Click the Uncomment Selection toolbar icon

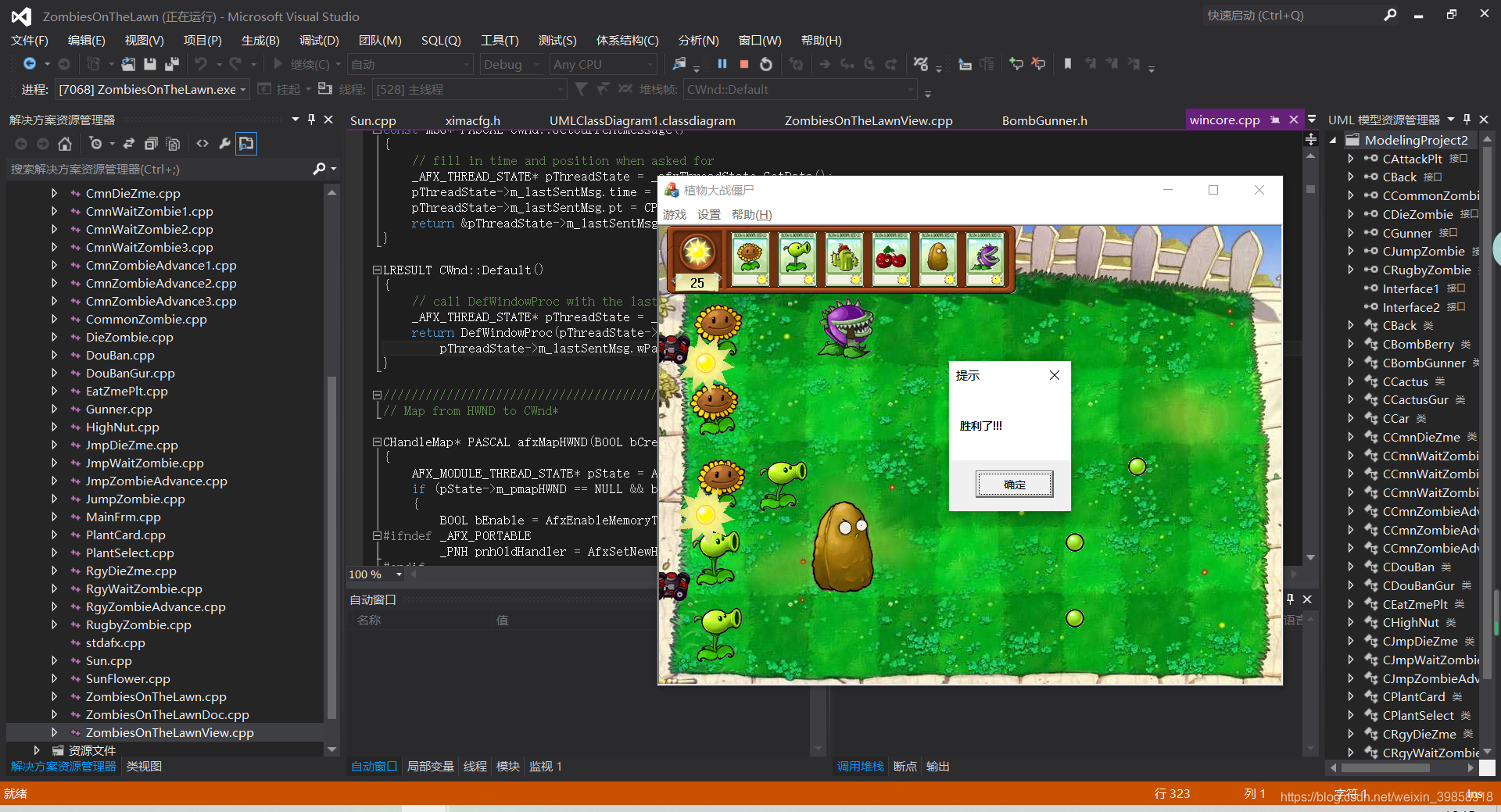click(x=1038, y=64)
